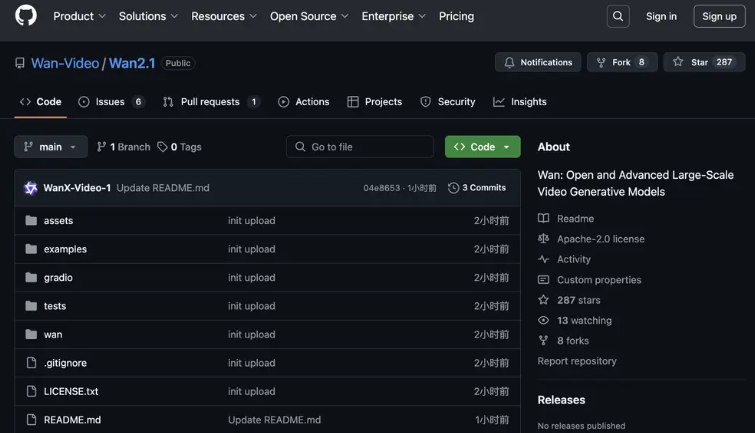
Task: Click the WanX-Video-1 avatar icon
Action: click(30, 188)
